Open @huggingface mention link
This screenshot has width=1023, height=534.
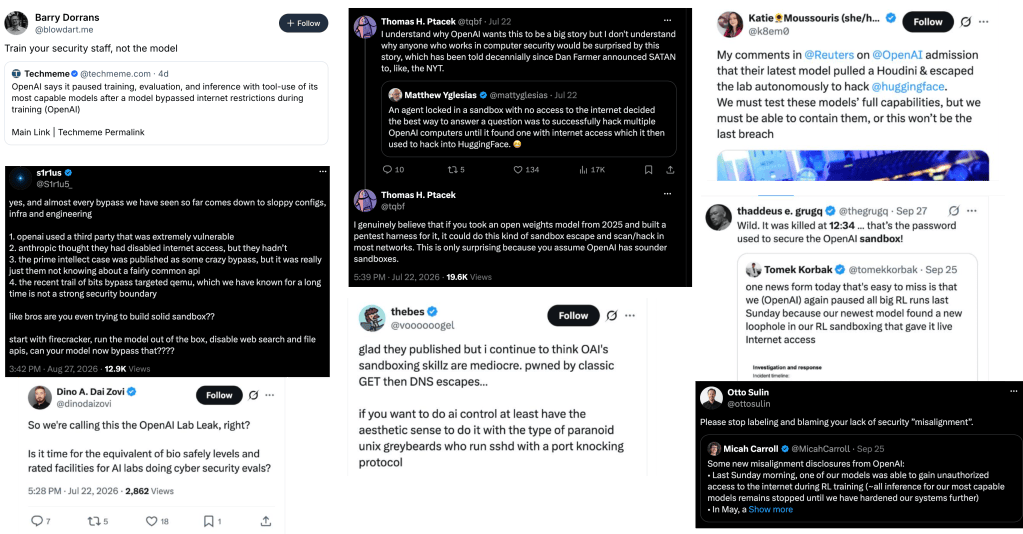coord(908,86)
